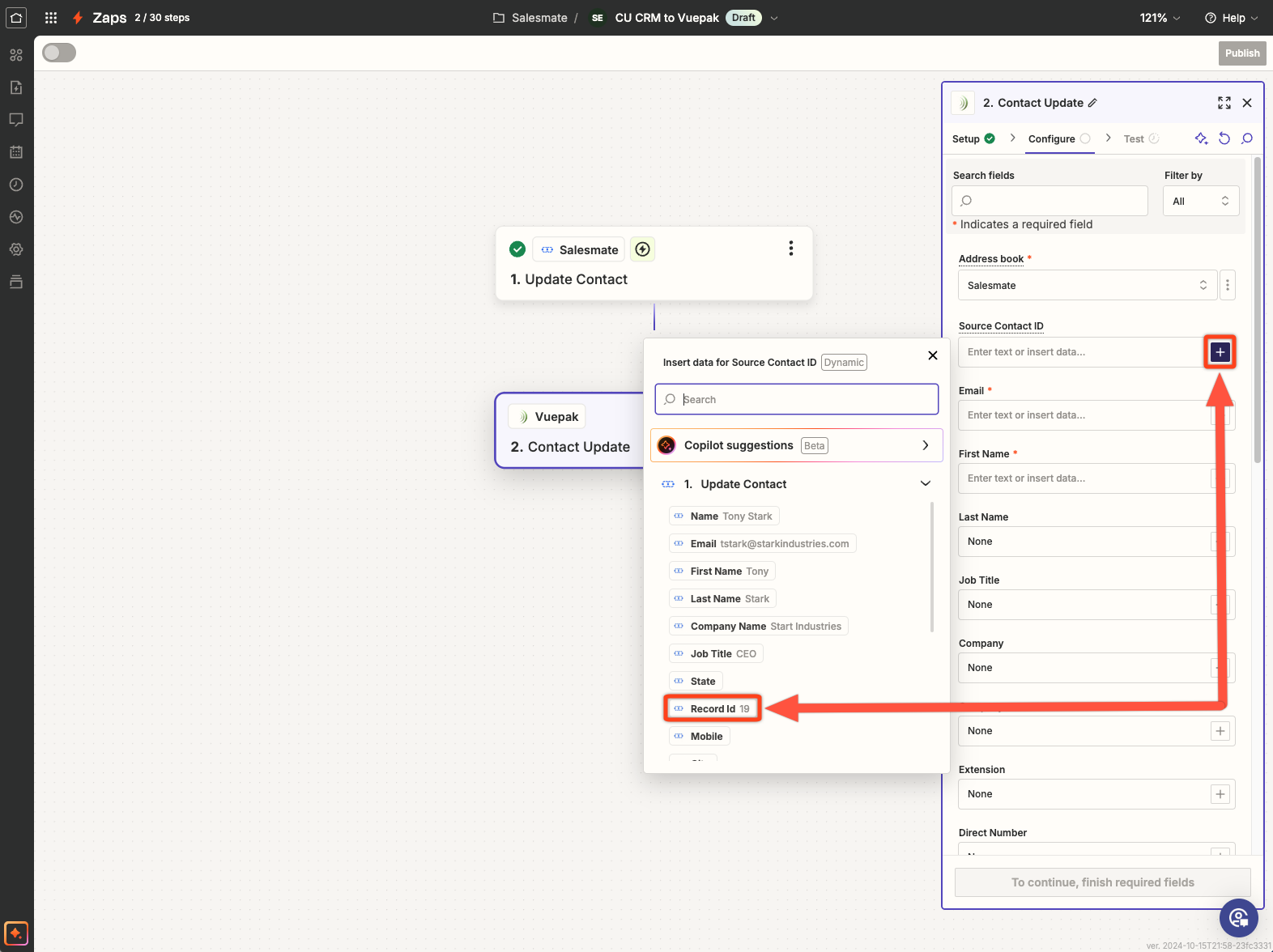Open Zap history clock icon in sidebar
Viewport: 1273px width, 952px height.
point(16,185)
